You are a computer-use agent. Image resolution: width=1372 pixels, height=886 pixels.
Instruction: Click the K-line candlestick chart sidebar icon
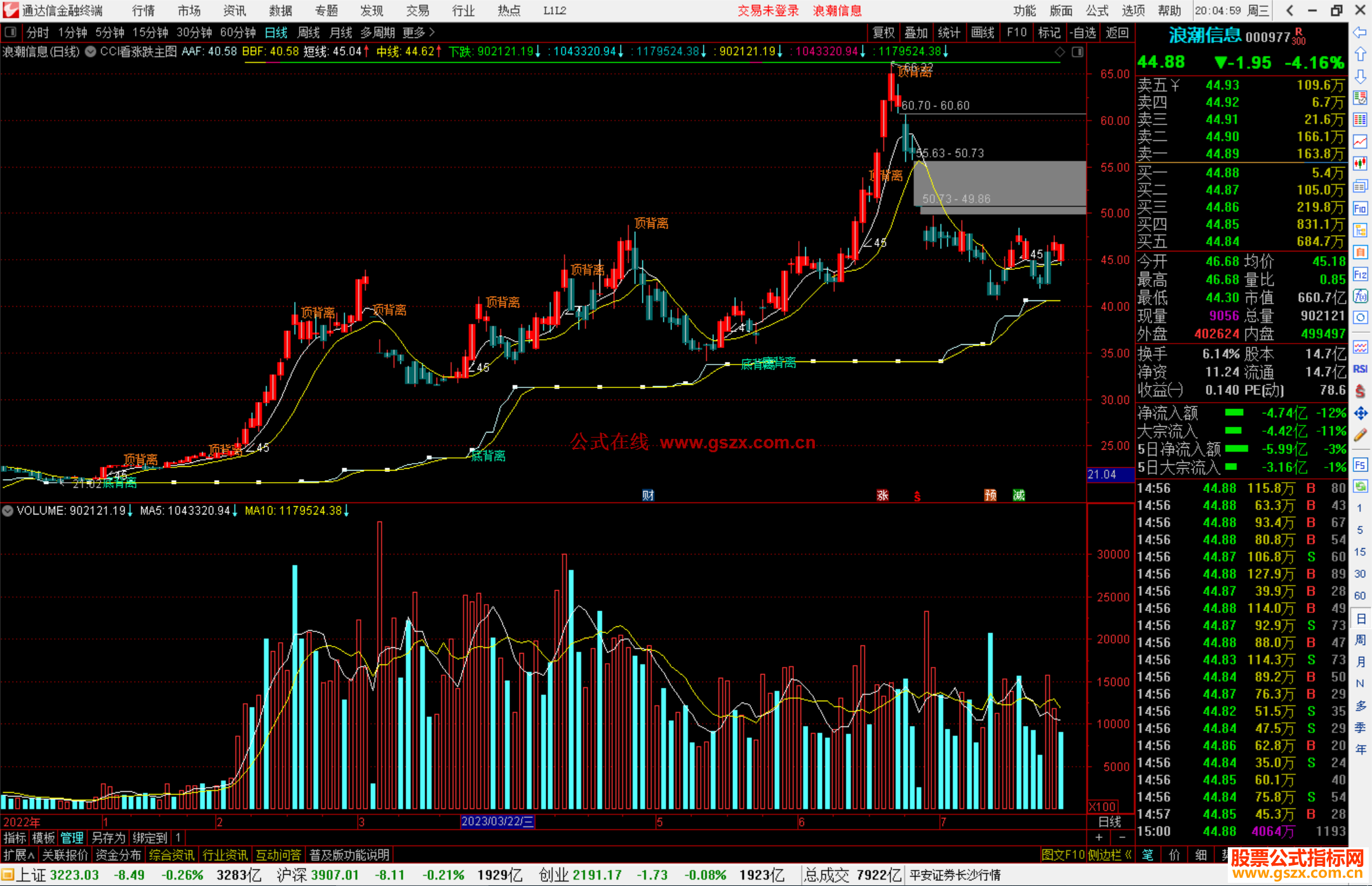(x=1360, y=163)
